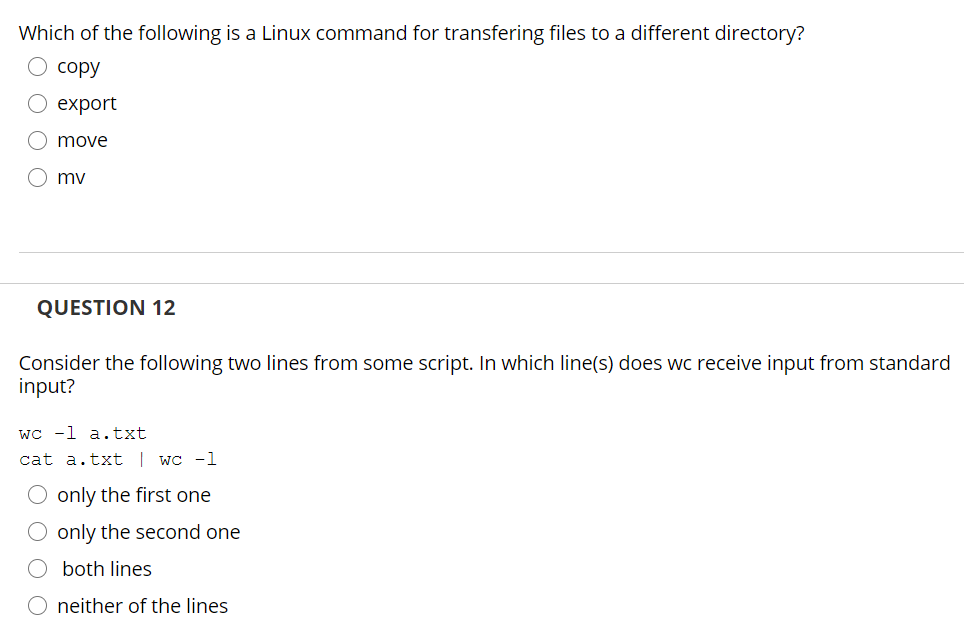The height and width of the screenshot is (632, 964).
Task: Select the radio button for 'copy'
Action: [x=37, y=67]
